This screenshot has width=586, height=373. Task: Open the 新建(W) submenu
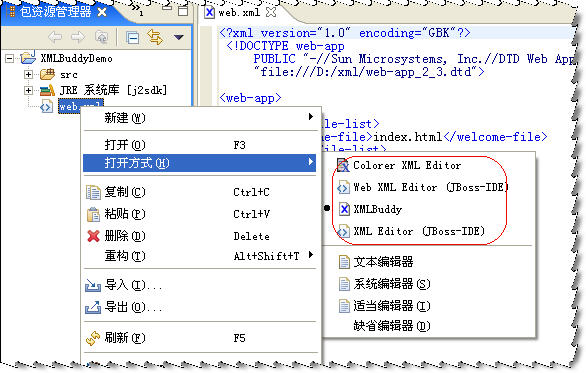pyautogui.click(x=200, y=118)
